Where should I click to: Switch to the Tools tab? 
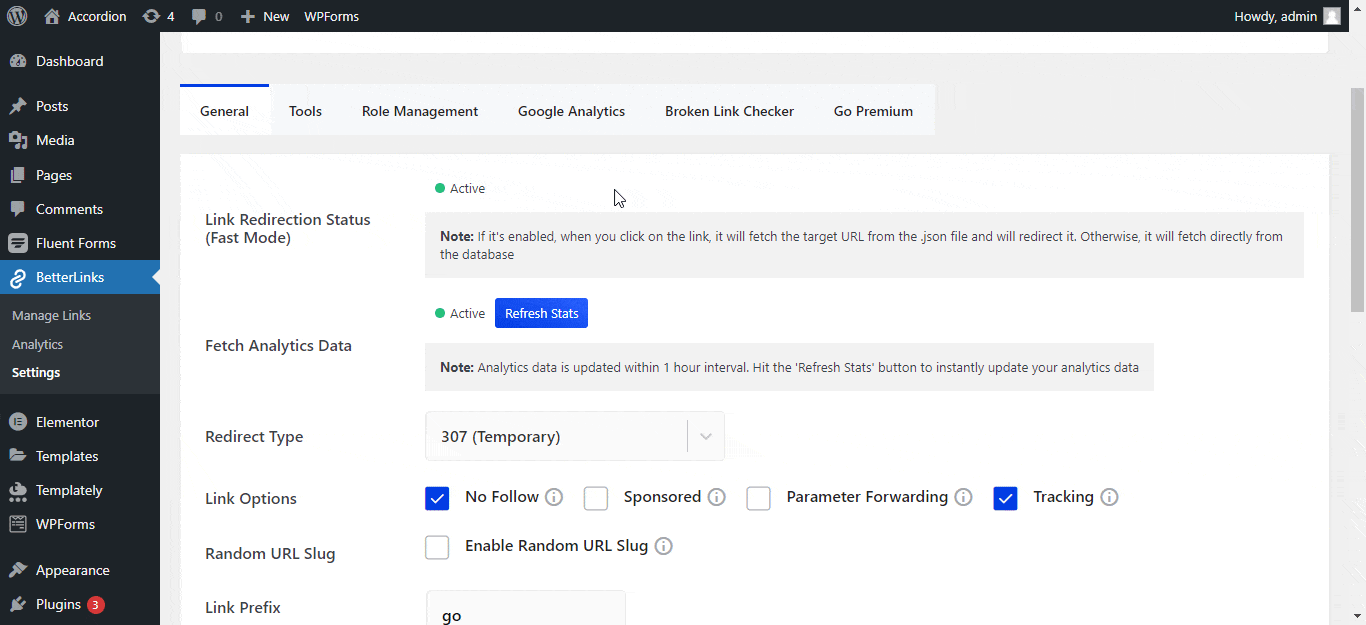(x=305, y=111)
